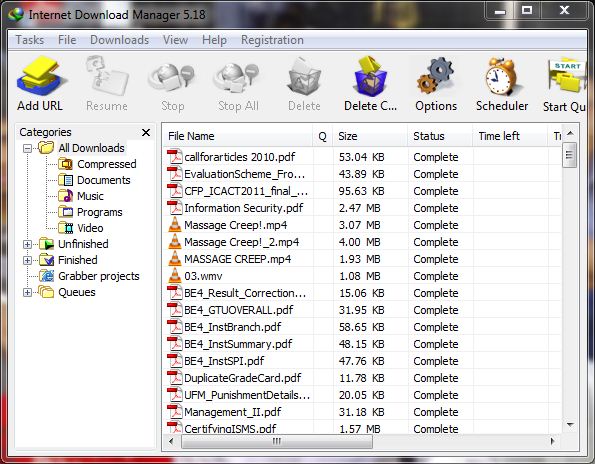
Task: Click the Documents category folder icon
Action: coord(66,180)
